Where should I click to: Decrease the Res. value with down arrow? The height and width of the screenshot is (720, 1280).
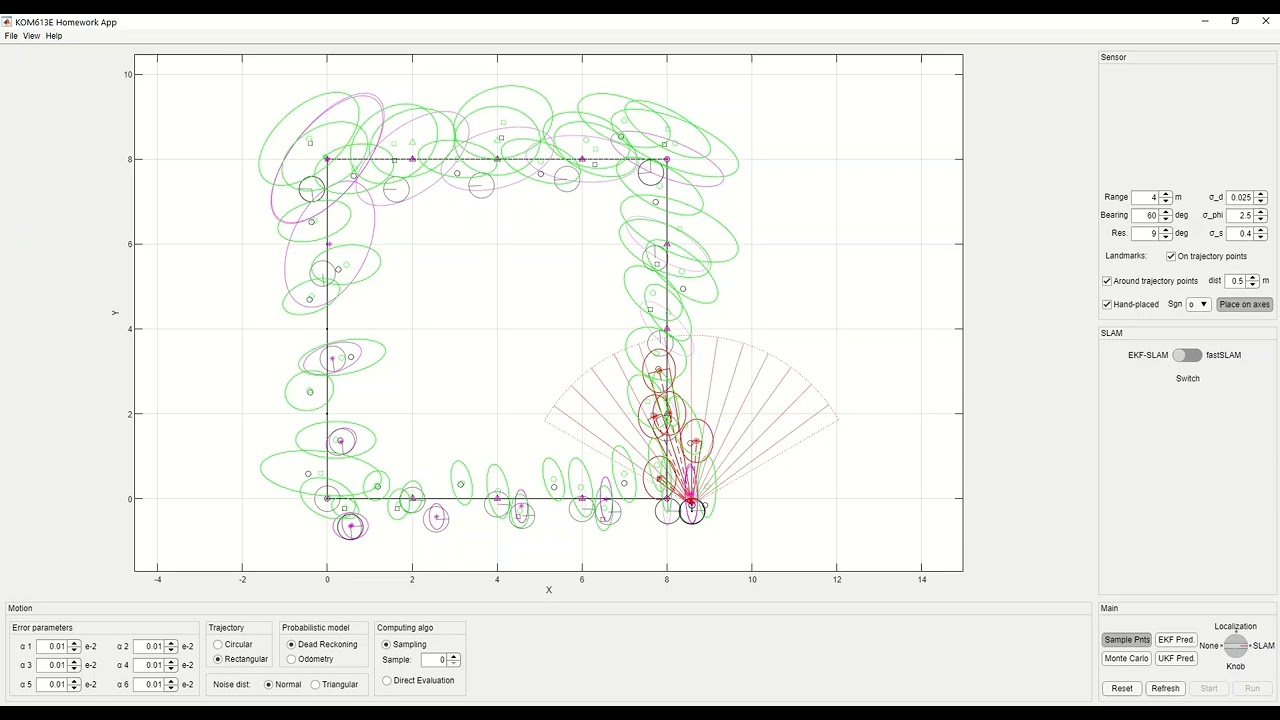pos(1166,237)
